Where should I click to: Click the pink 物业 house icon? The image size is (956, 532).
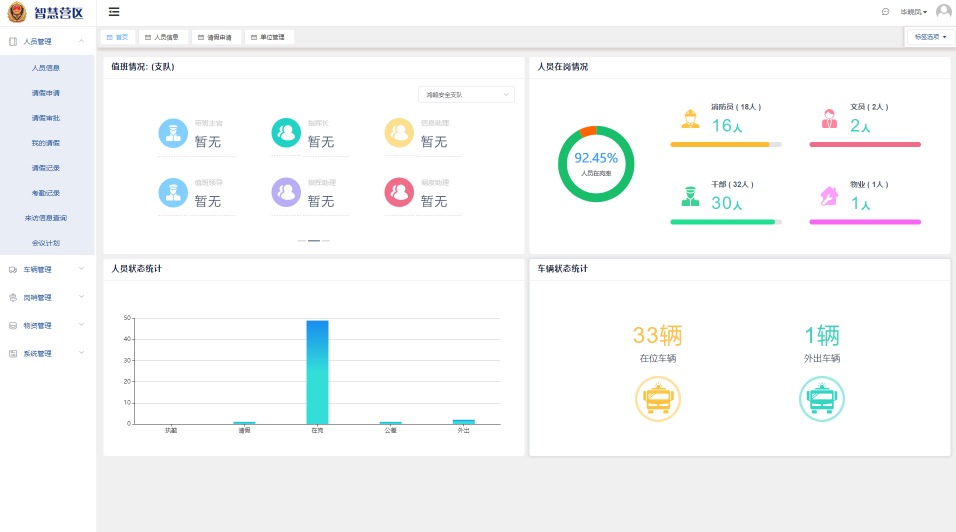coord(829,196)
